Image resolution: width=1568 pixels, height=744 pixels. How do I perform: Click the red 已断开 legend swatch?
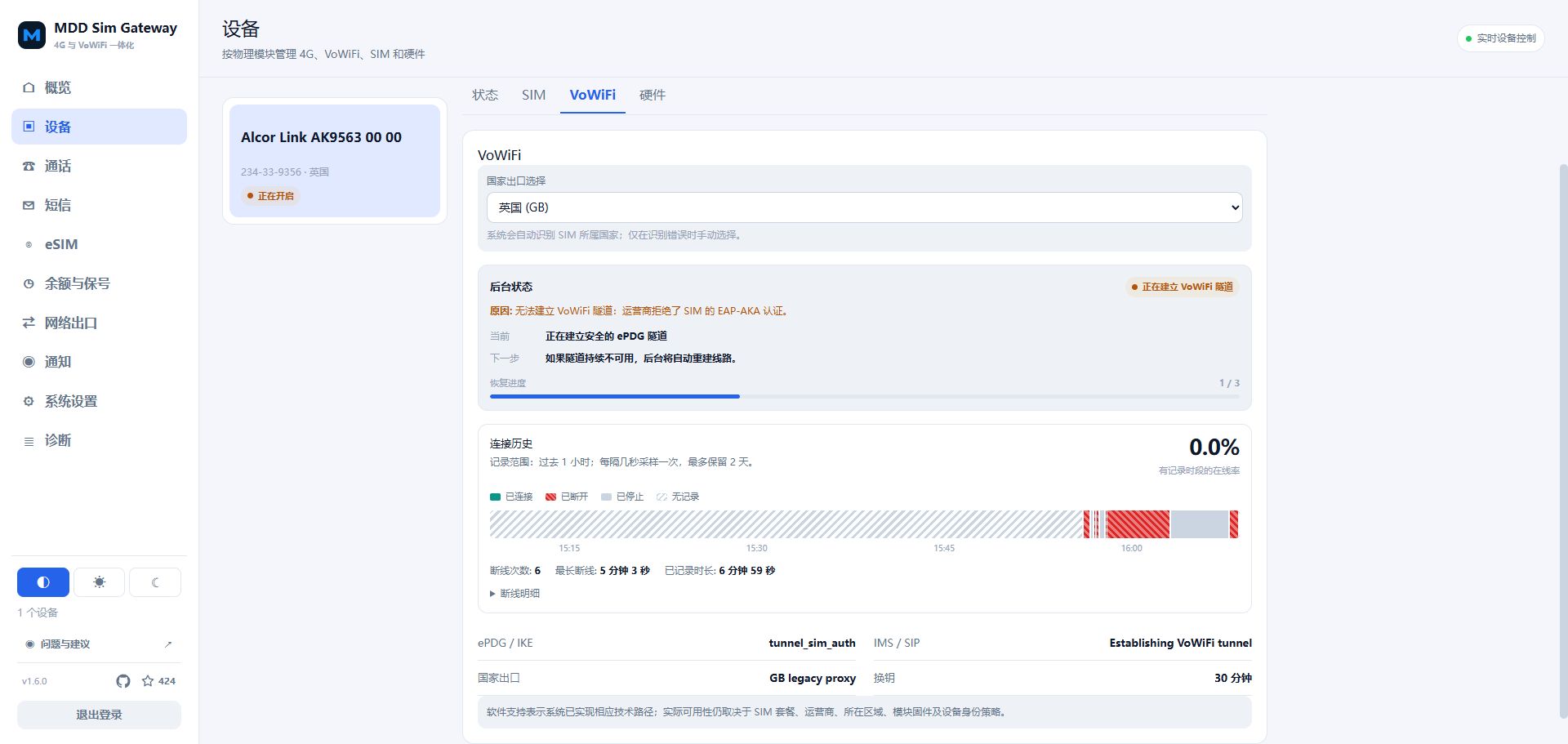pyautogui.click(x=550, y=497)
